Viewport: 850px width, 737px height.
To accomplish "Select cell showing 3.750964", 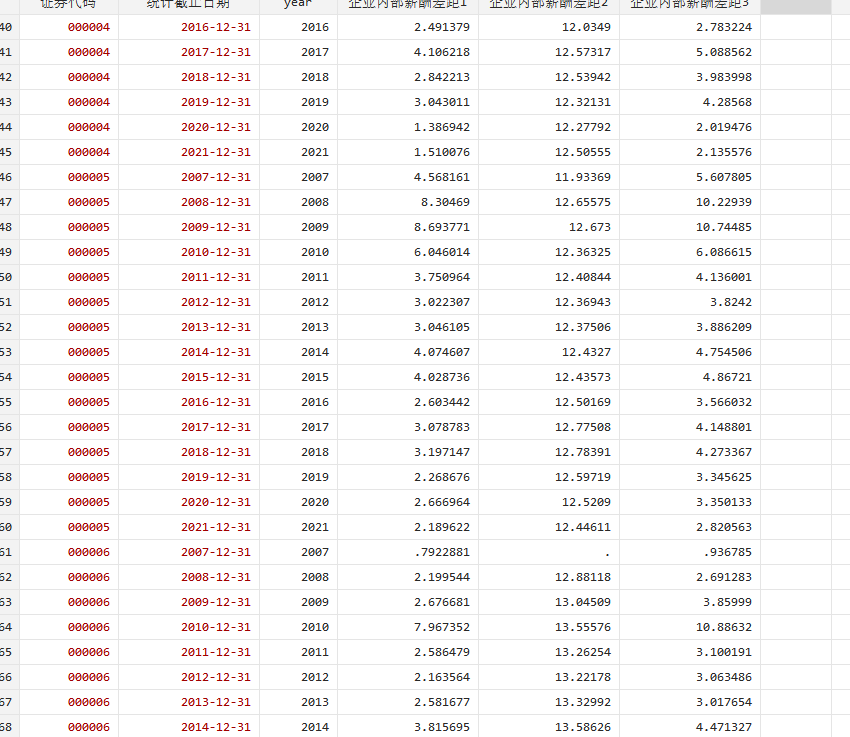I will coord(408,277).
